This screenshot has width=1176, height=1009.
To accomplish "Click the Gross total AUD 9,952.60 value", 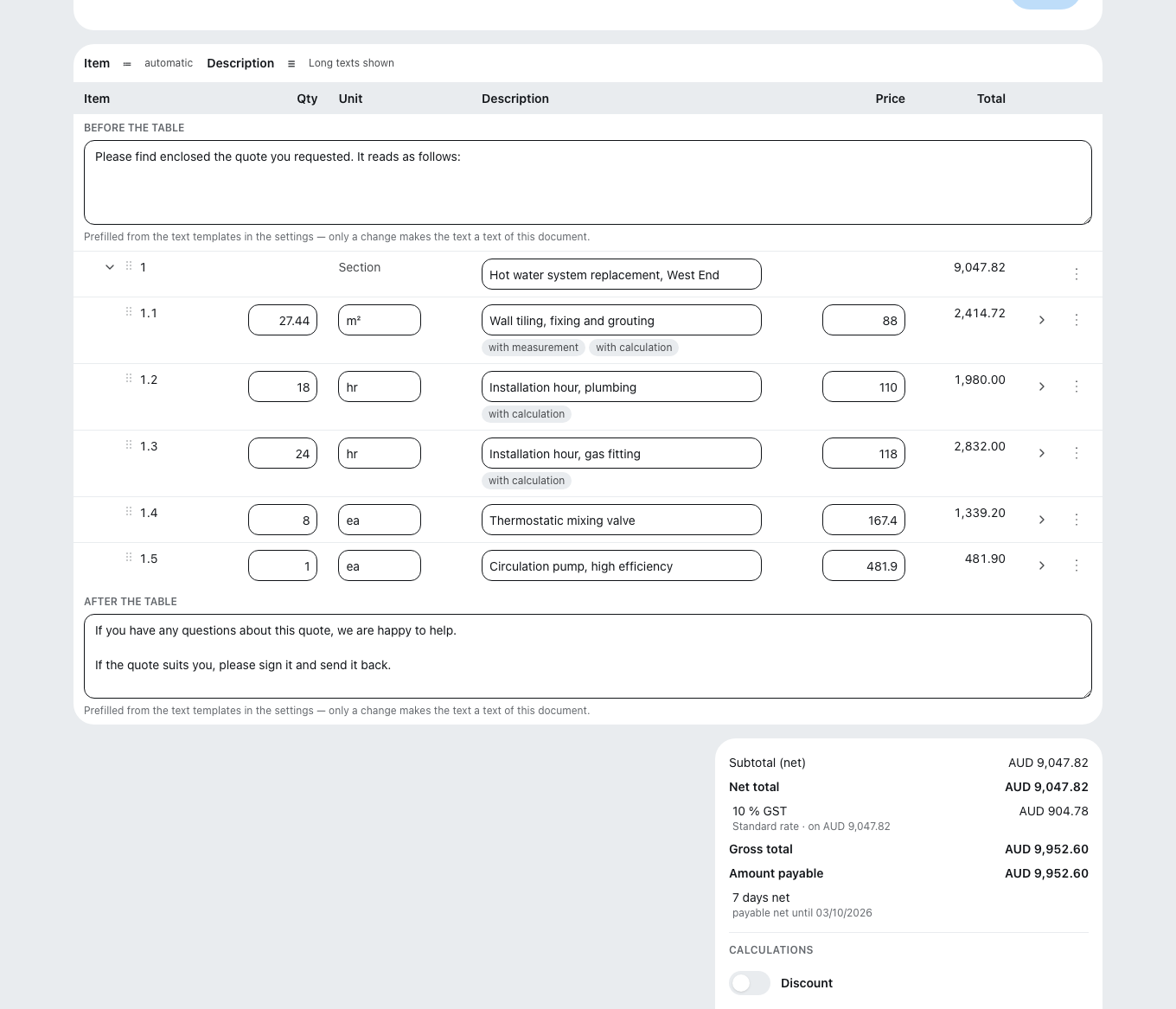I will point(1046,849).
